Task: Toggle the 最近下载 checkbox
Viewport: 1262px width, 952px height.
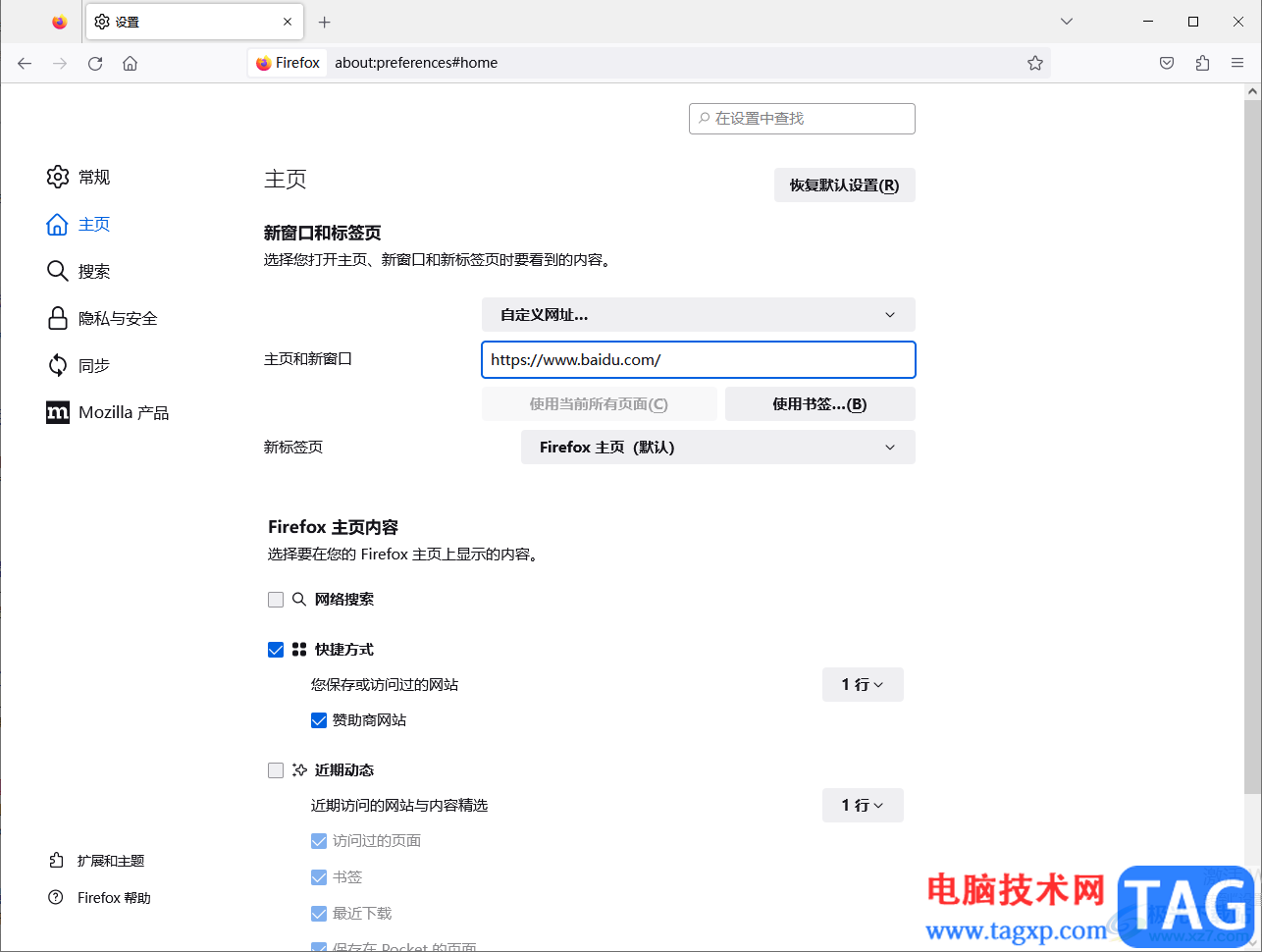Action: coord(319,914)
